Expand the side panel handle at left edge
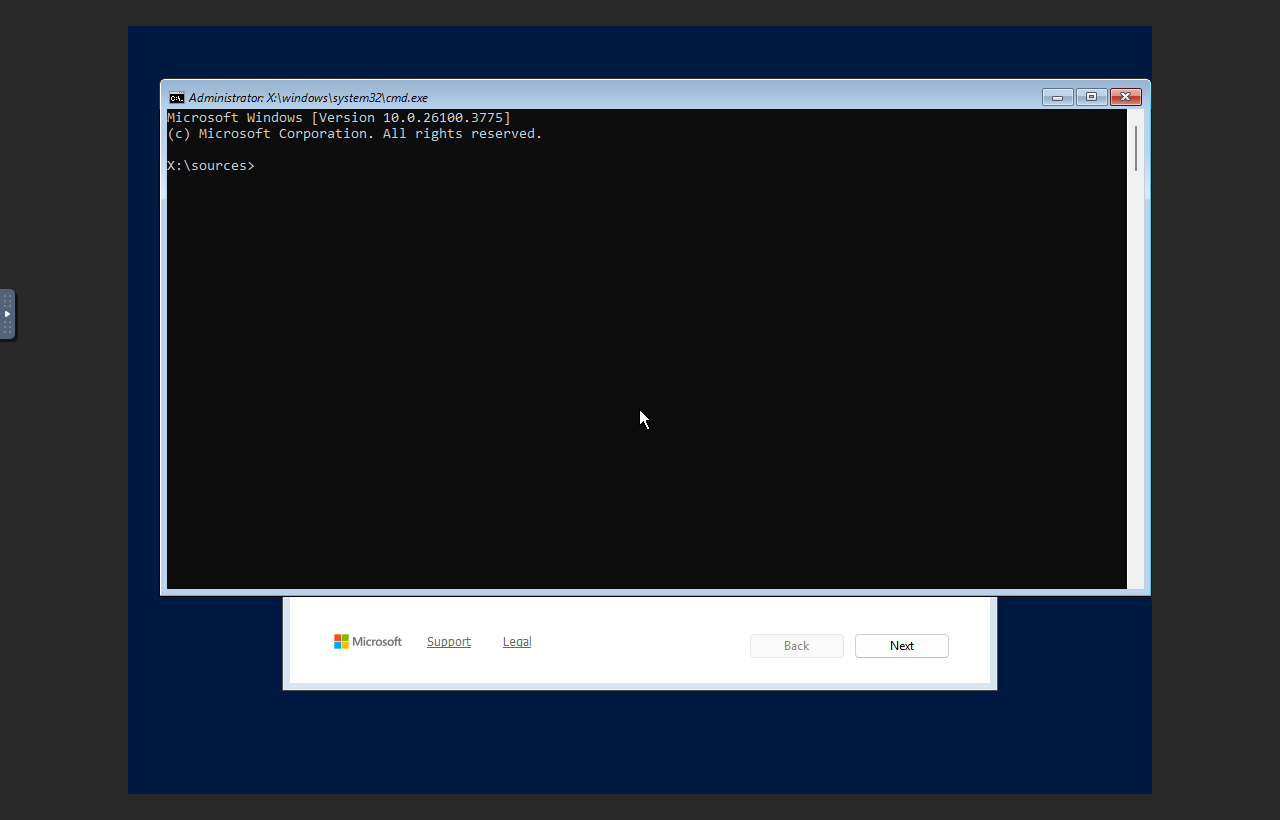1280x820 pixels. [7, 314]
